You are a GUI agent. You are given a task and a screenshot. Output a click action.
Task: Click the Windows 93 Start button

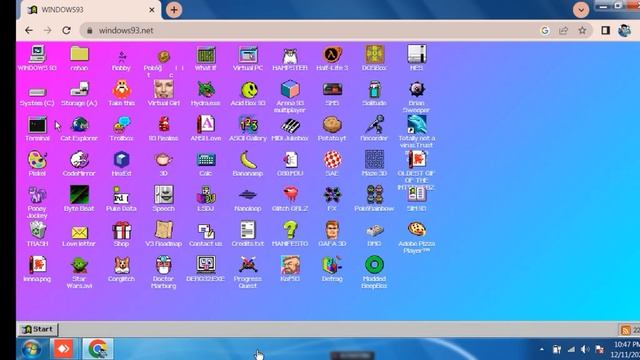pos(38,329)
